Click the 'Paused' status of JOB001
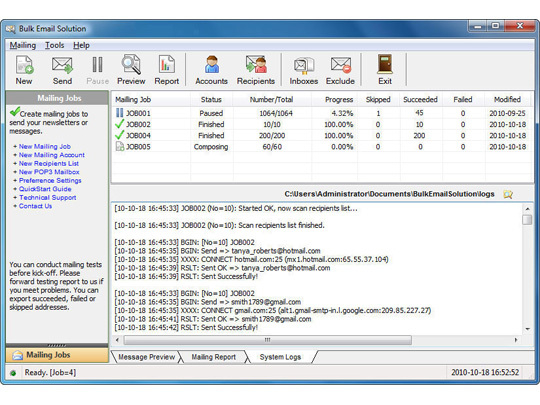Image resolution: width=540 pixels, height=405 pixels. 211,113
